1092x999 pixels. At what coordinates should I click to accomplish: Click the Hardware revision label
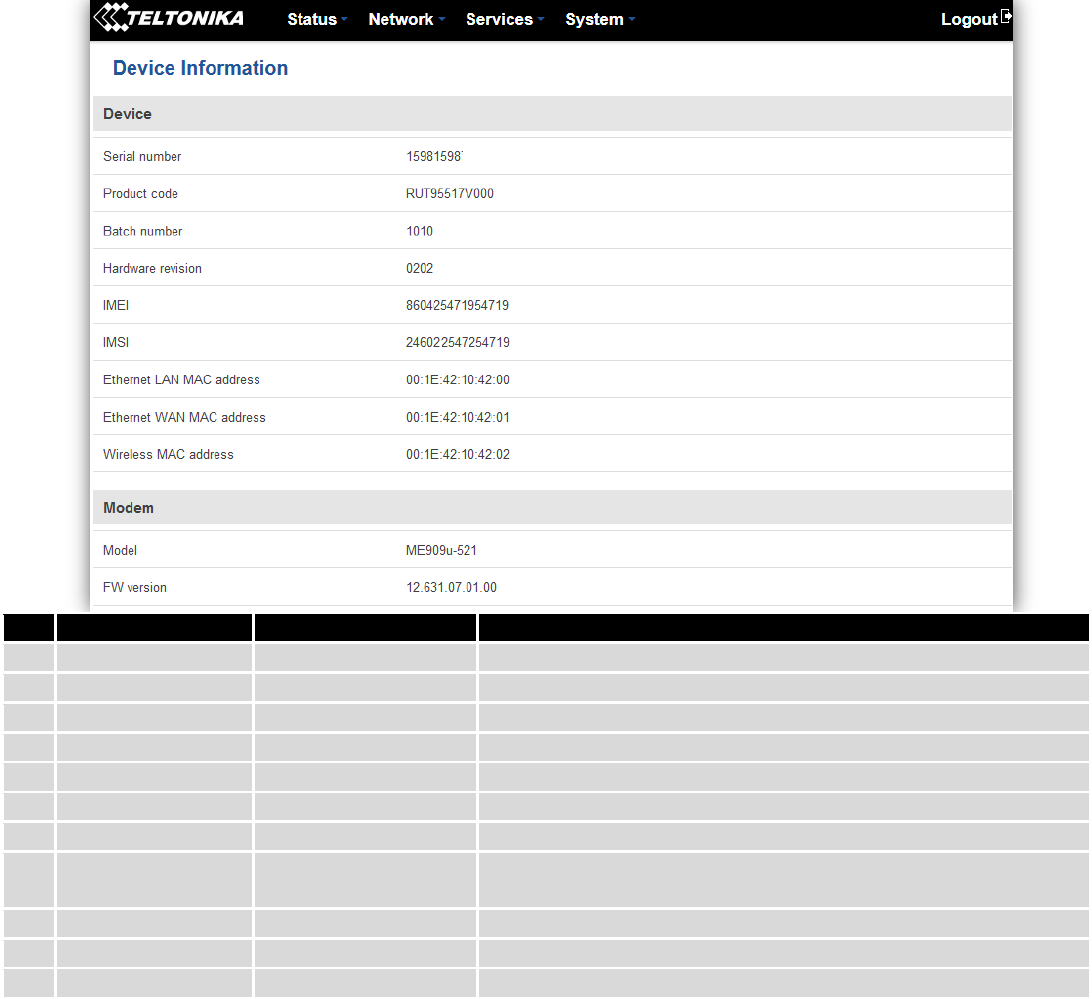[152, 268]
